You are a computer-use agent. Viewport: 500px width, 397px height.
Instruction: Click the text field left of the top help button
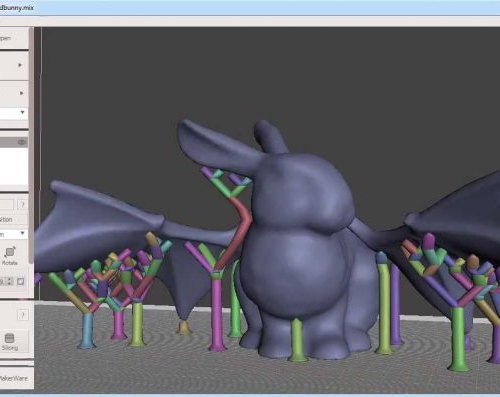tap(7, 205)
